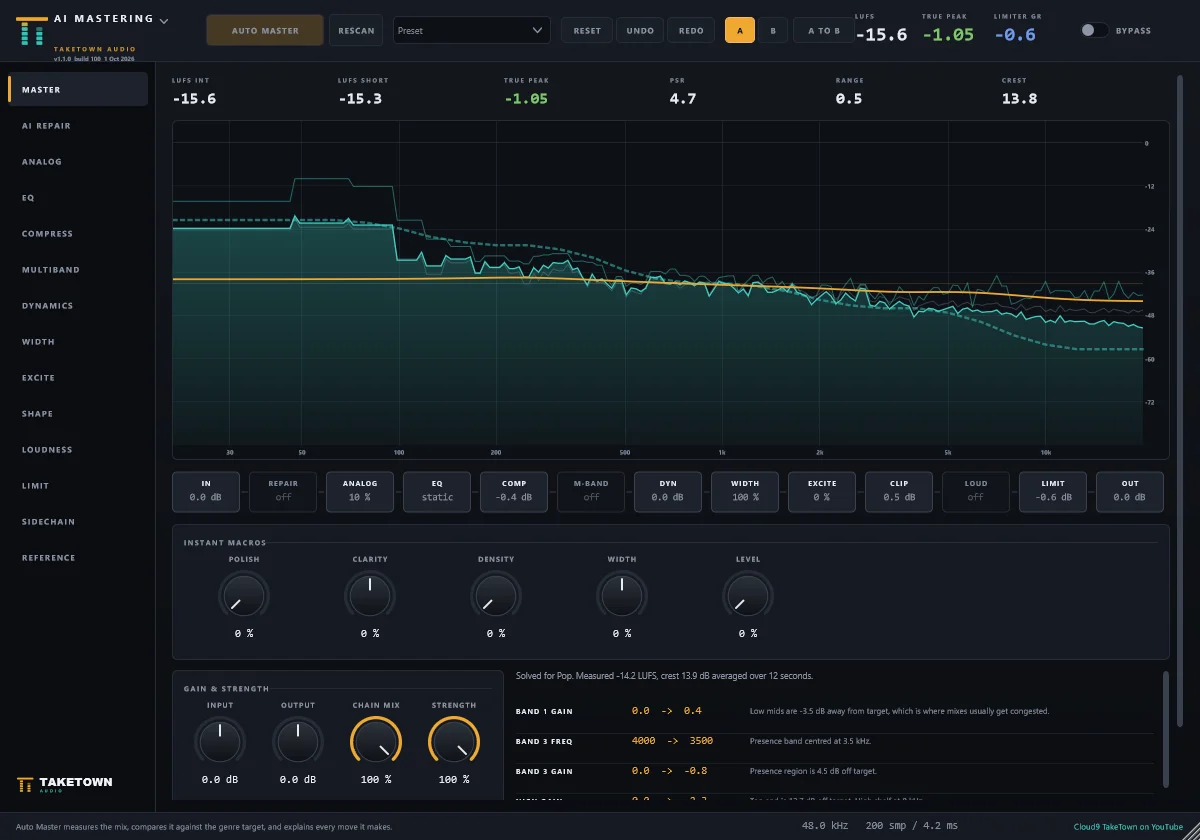Click the Rescan button

tap(356, 30)
